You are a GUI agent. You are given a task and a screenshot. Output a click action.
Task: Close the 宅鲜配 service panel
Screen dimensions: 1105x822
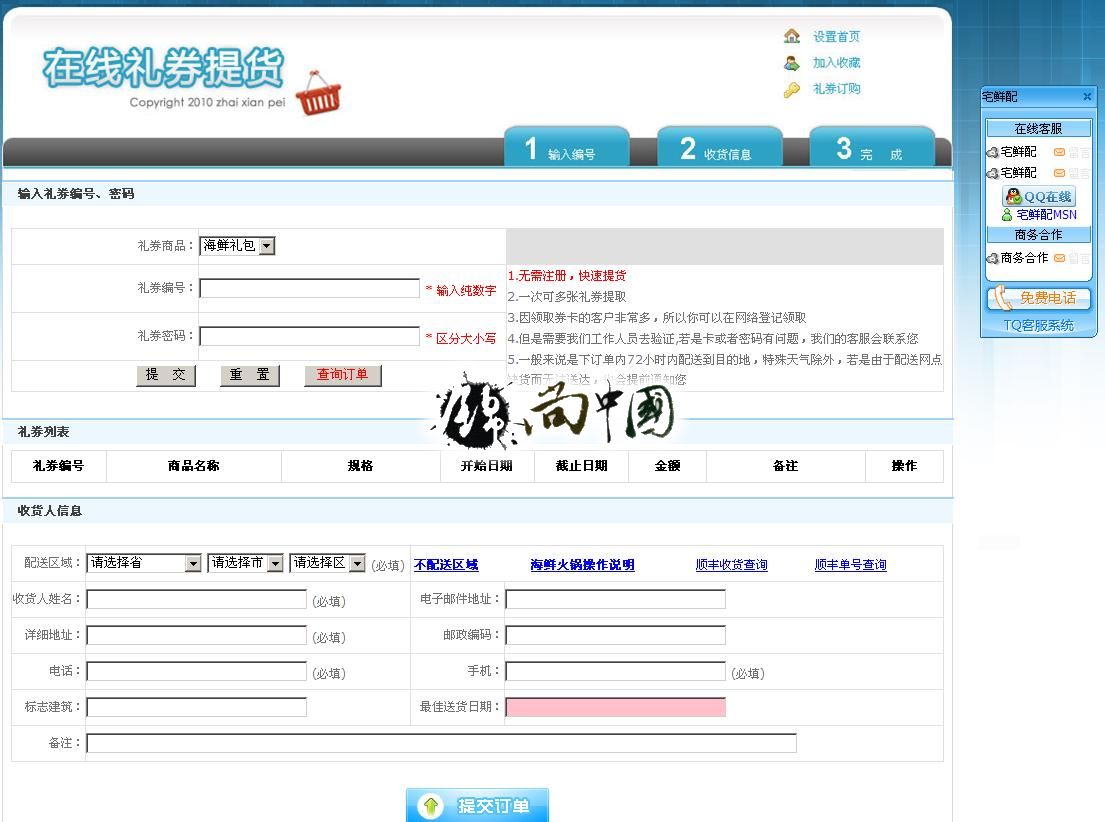click(x=1087, y=97)
